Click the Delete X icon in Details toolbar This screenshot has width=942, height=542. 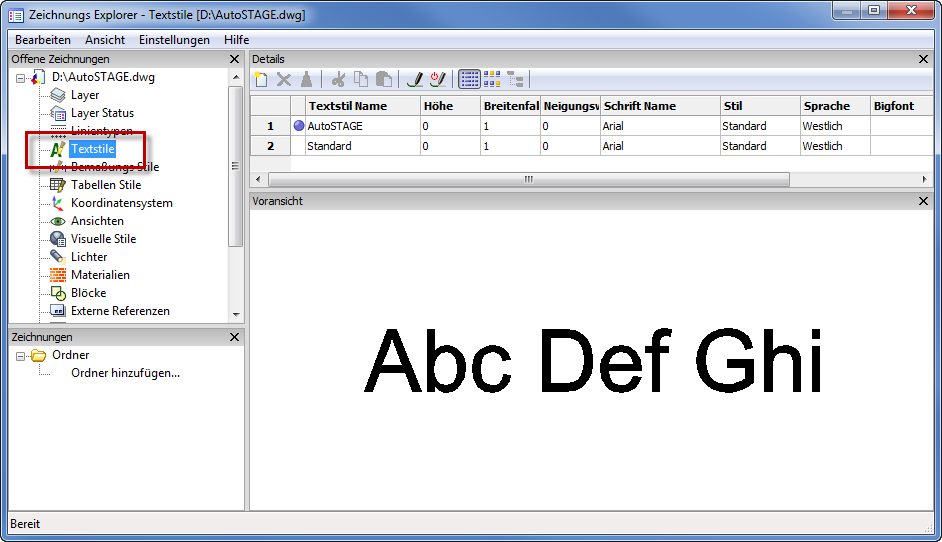[x=284, y=80]
